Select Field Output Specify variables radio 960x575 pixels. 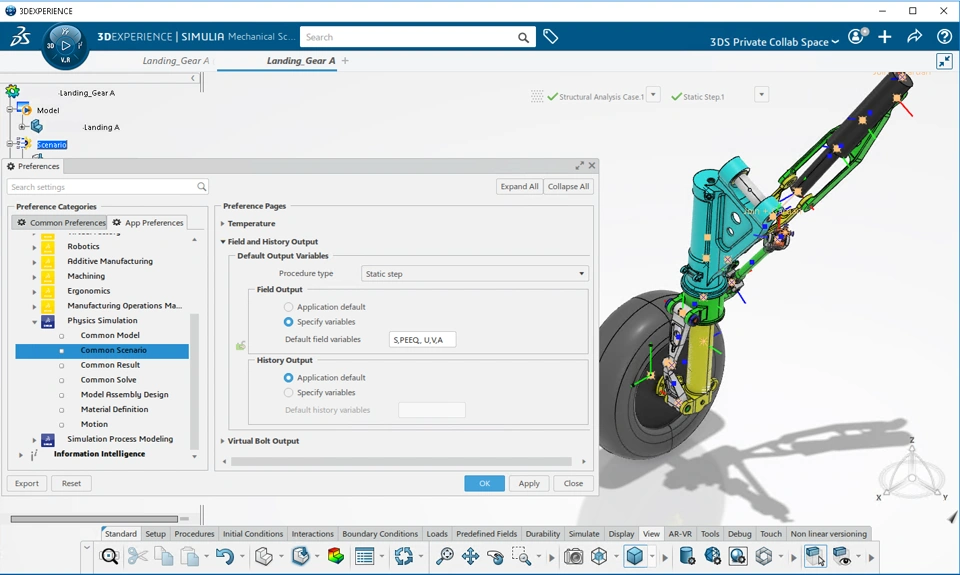tap(288, 321)
